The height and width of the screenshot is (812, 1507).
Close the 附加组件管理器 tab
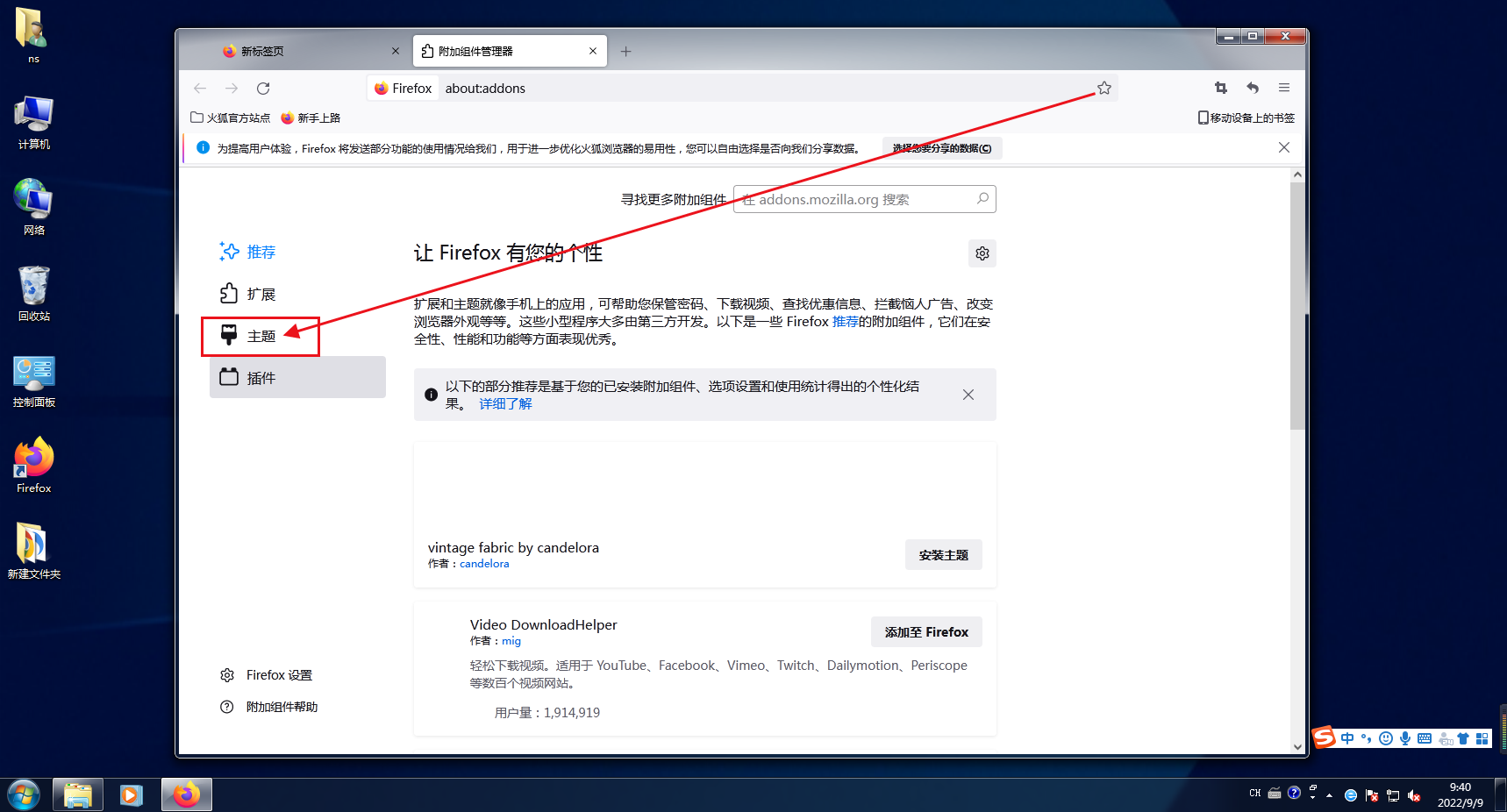coord(593,51)
